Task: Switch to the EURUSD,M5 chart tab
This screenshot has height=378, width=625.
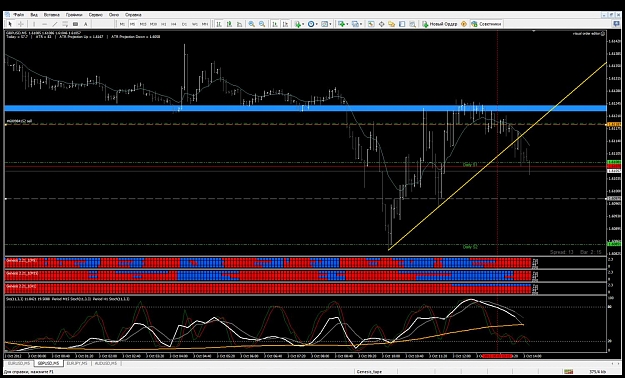Action: click(20, 364)
